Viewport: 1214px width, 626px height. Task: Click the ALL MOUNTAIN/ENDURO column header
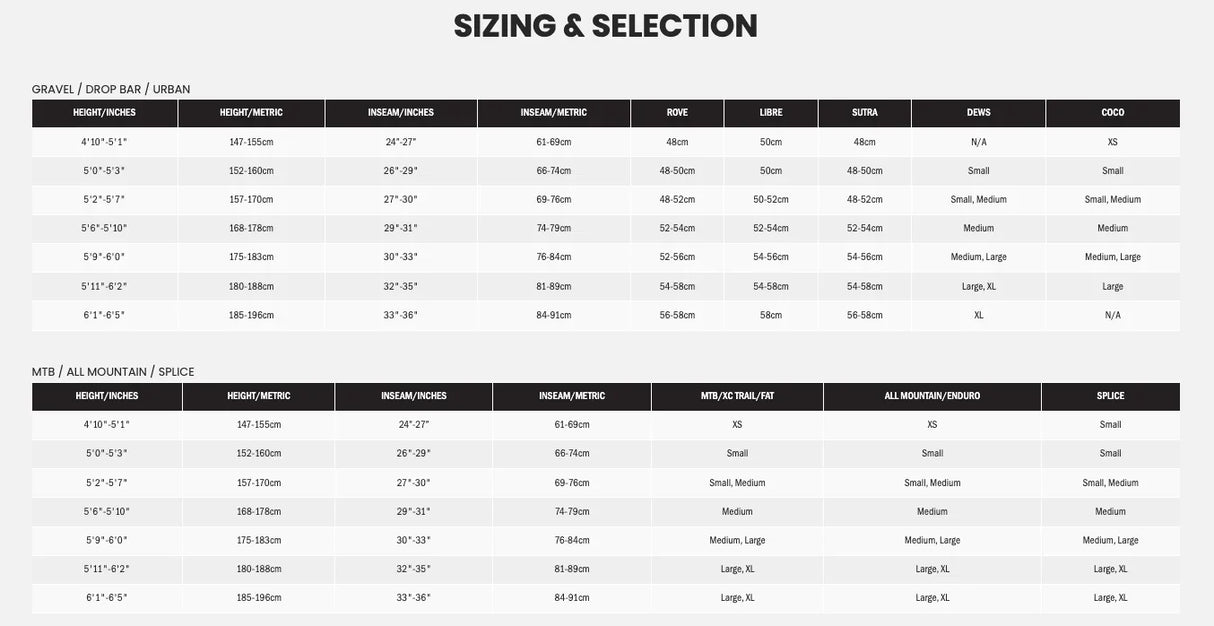tap(932, 396)
